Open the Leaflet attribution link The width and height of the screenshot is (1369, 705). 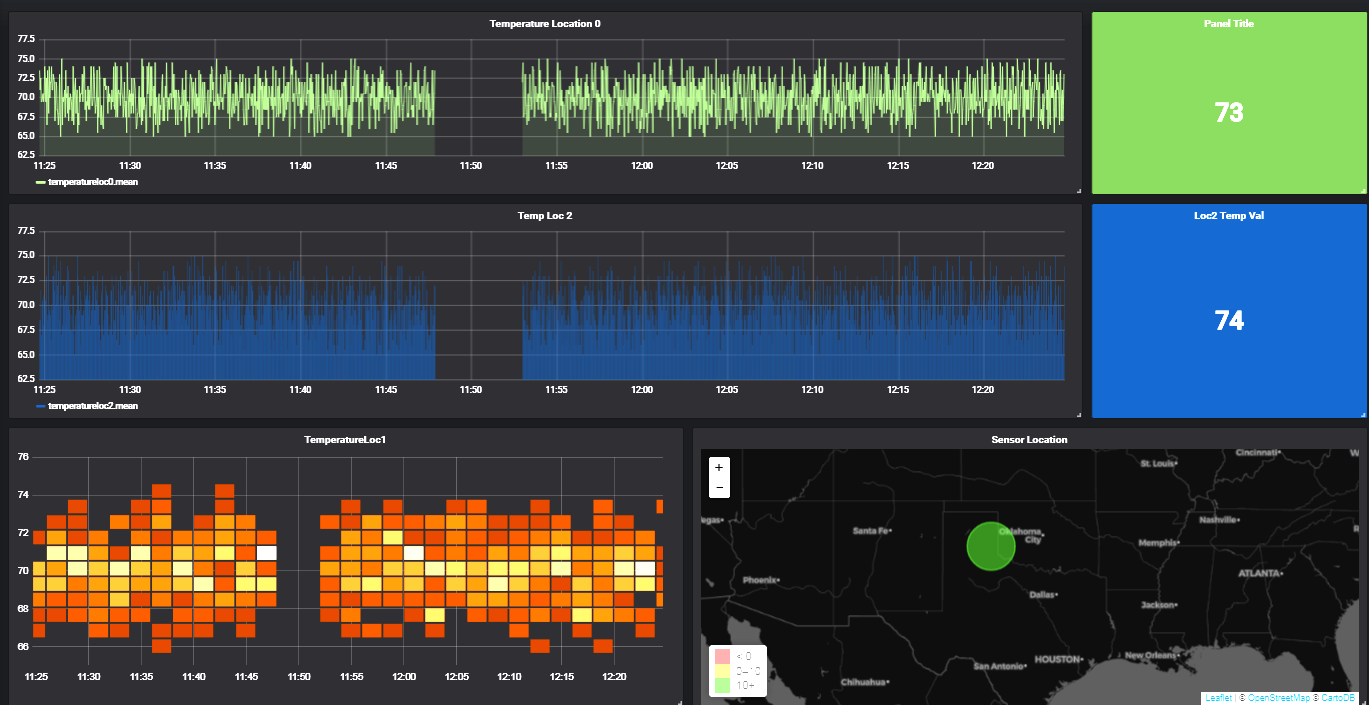1218,697
